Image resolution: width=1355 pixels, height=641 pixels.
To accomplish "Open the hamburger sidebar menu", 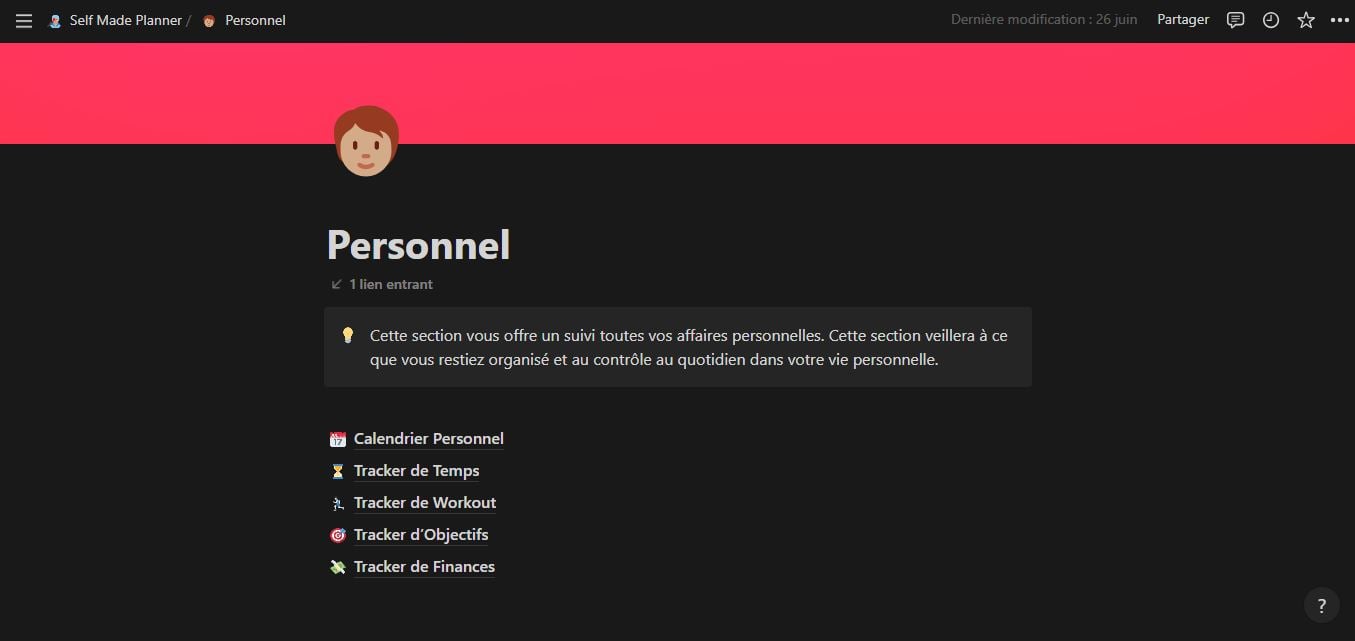I will coord(24,20).
